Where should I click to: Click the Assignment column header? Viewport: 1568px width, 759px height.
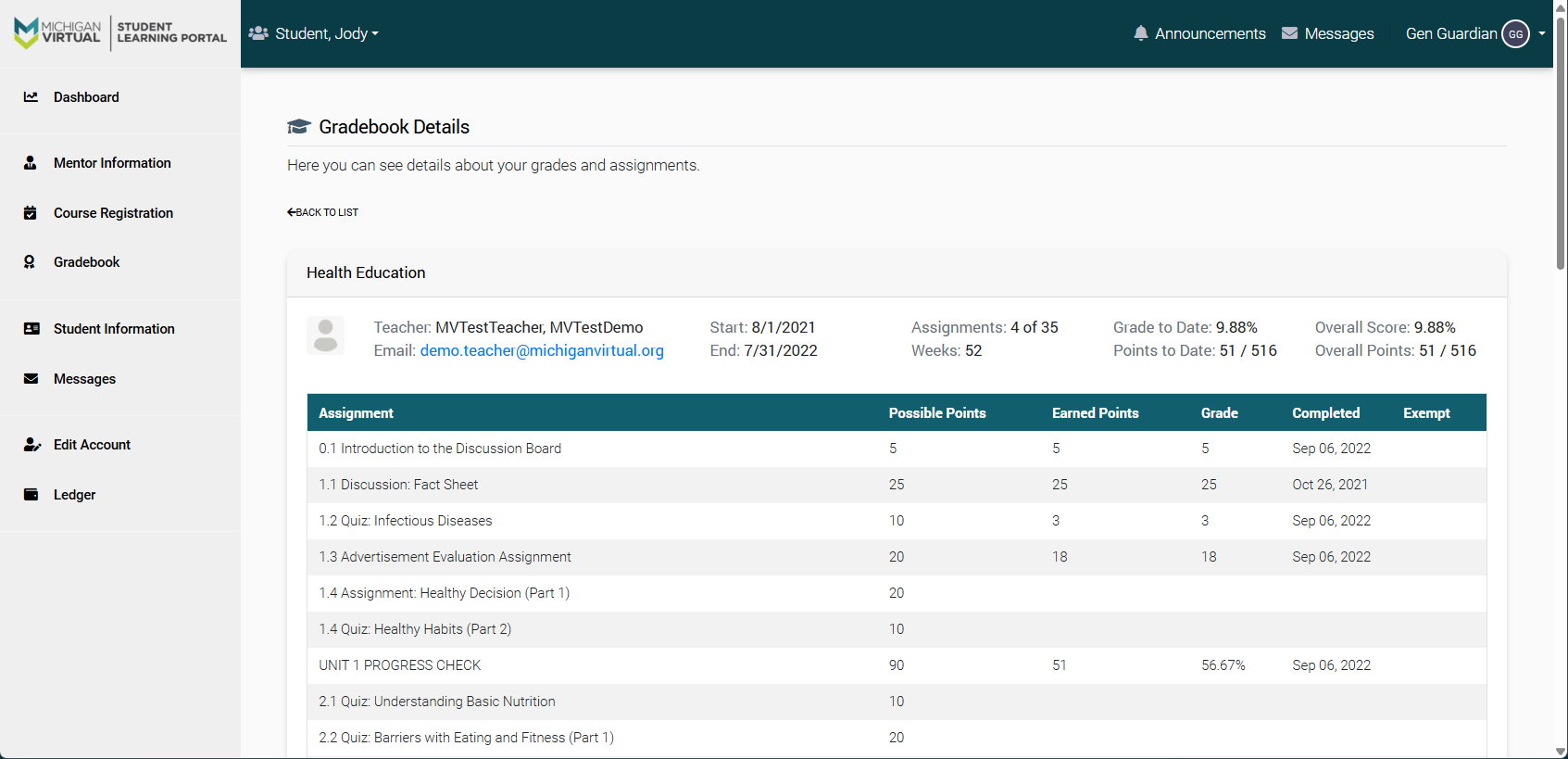pos(356,413)
